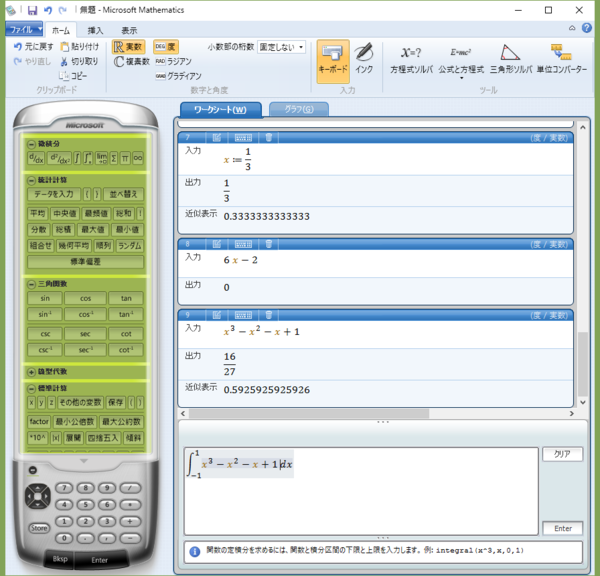The image size is (600, 576).
Task: Click the Enter button beside input box
Action: pos(562,529)
